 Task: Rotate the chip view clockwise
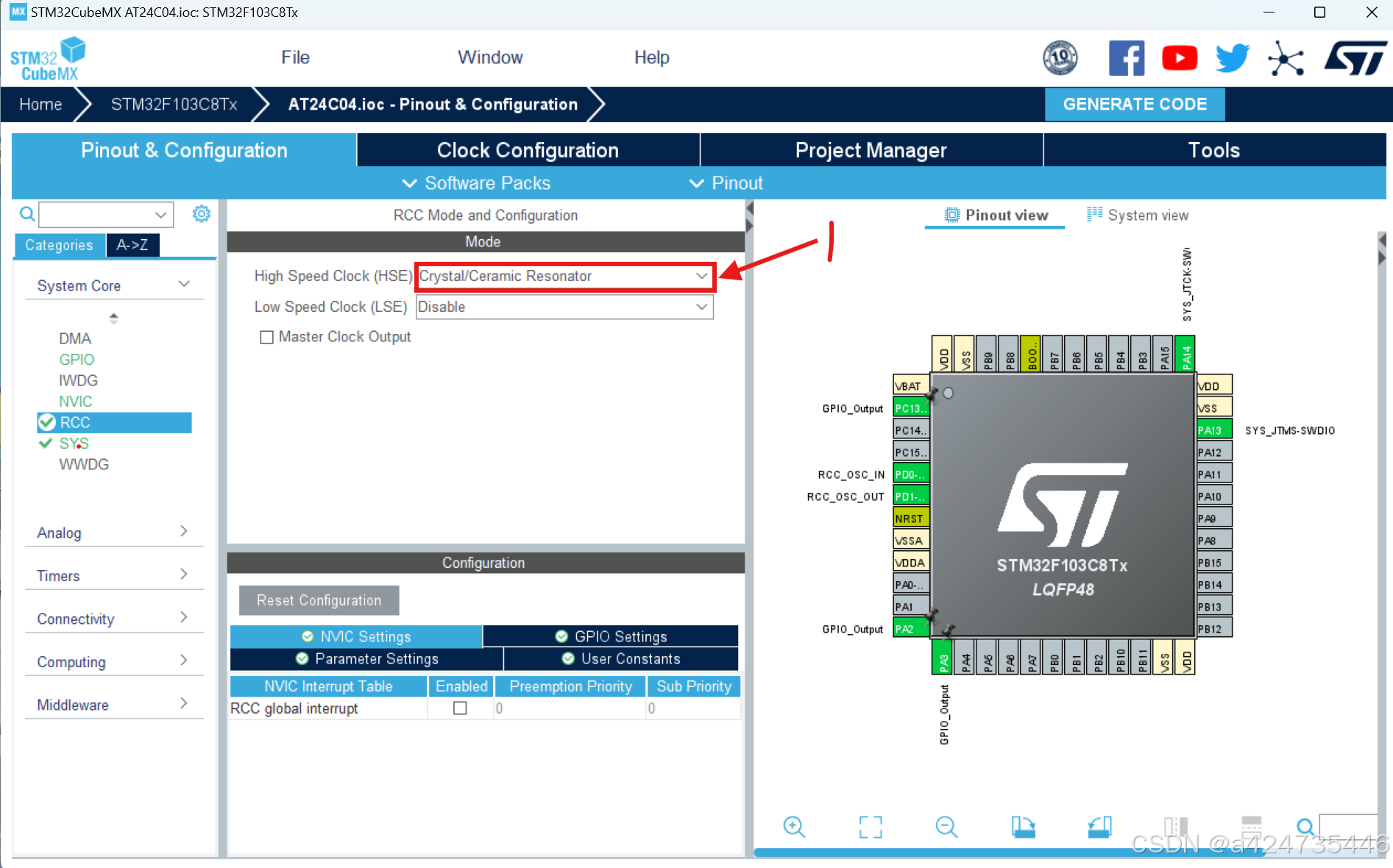[x=1024, y=827]
